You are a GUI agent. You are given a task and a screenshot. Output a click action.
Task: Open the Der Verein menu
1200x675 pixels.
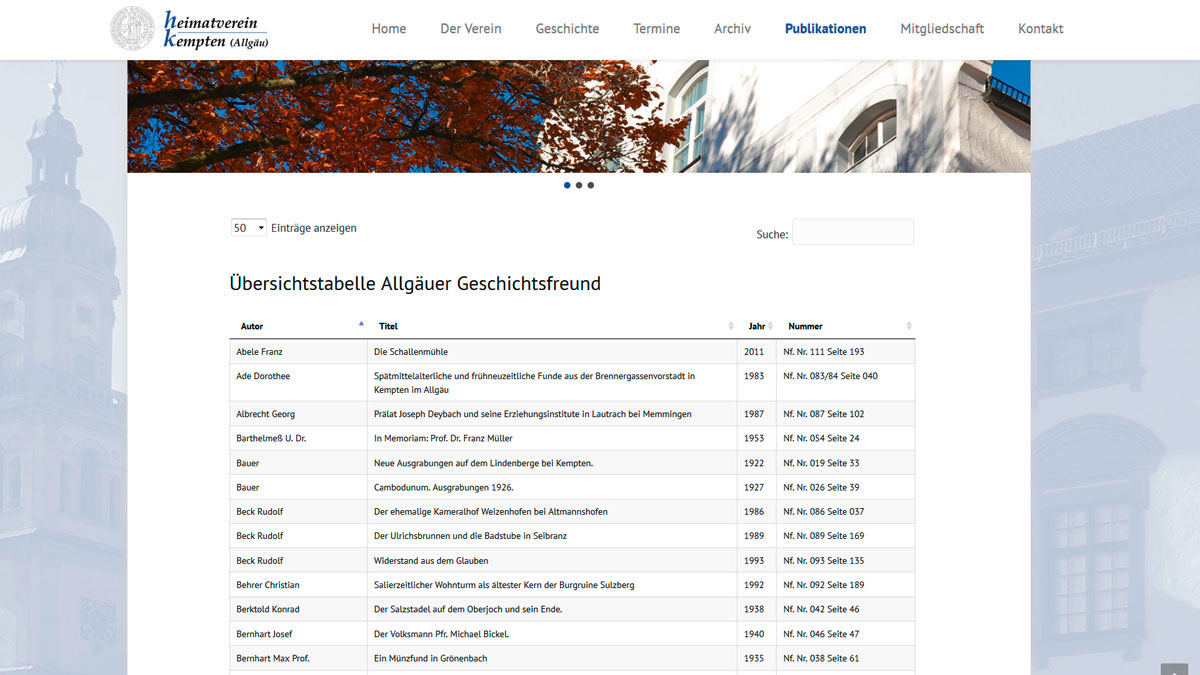[471, 29]
